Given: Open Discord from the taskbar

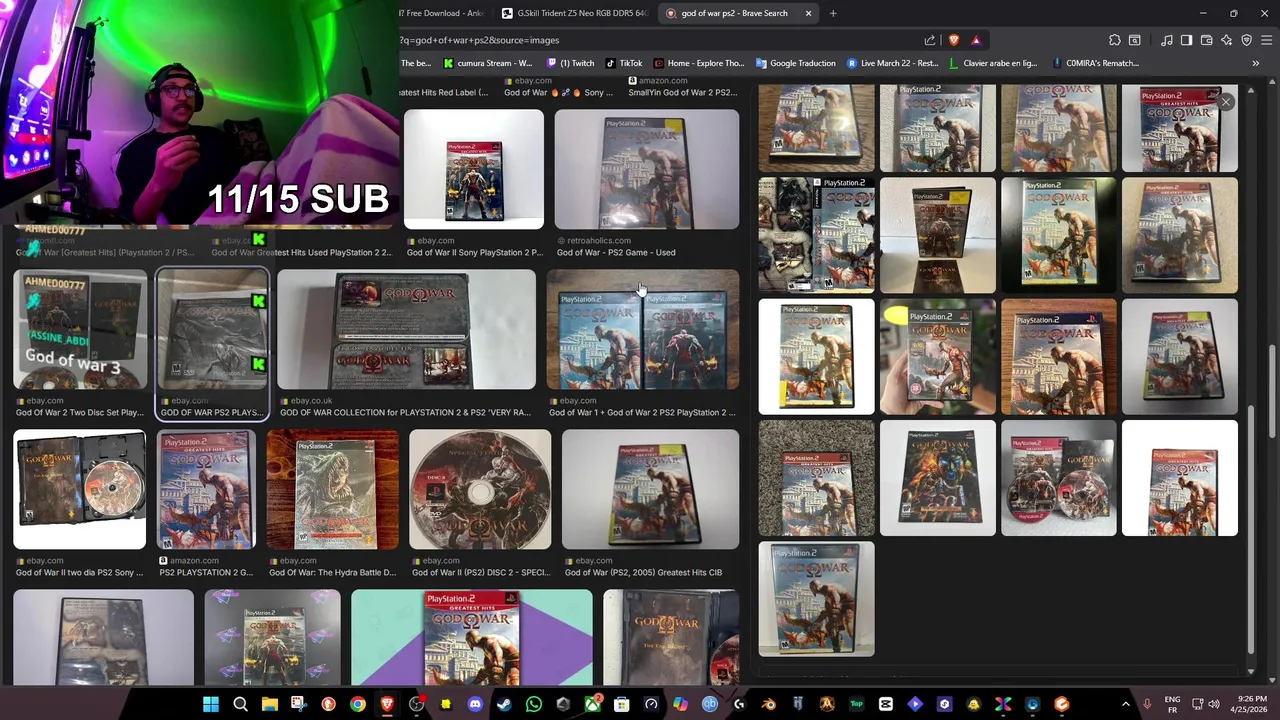Looking at the screenshot, I should (475, 704).
